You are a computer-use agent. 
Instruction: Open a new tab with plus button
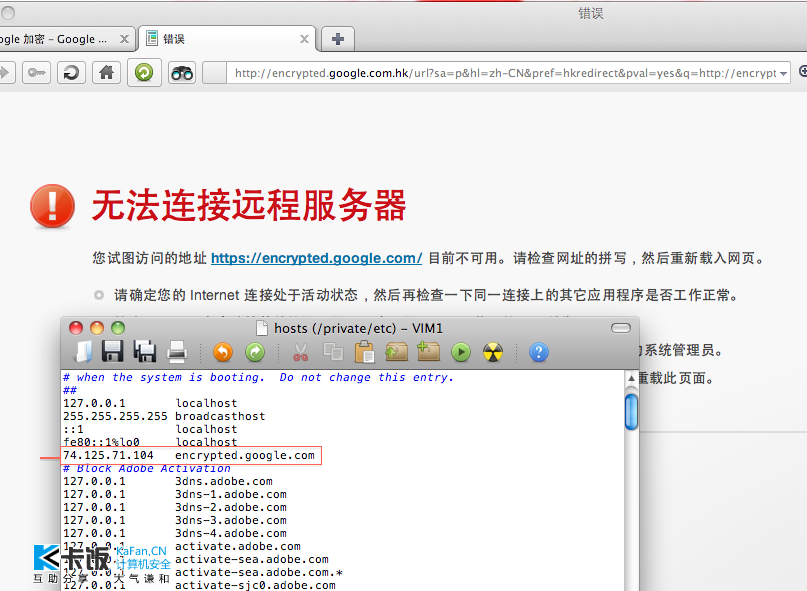[x=338, y=39]
